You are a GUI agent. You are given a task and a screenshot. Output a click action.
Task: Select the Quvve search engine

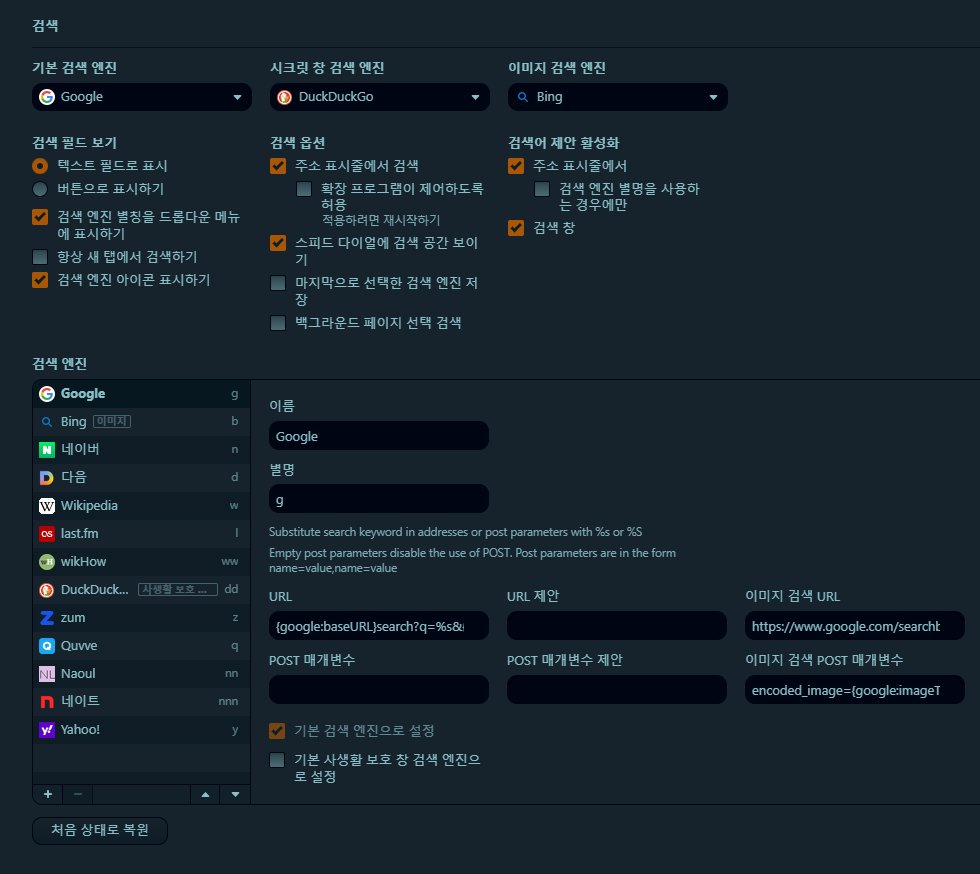[x=100, y=645]
